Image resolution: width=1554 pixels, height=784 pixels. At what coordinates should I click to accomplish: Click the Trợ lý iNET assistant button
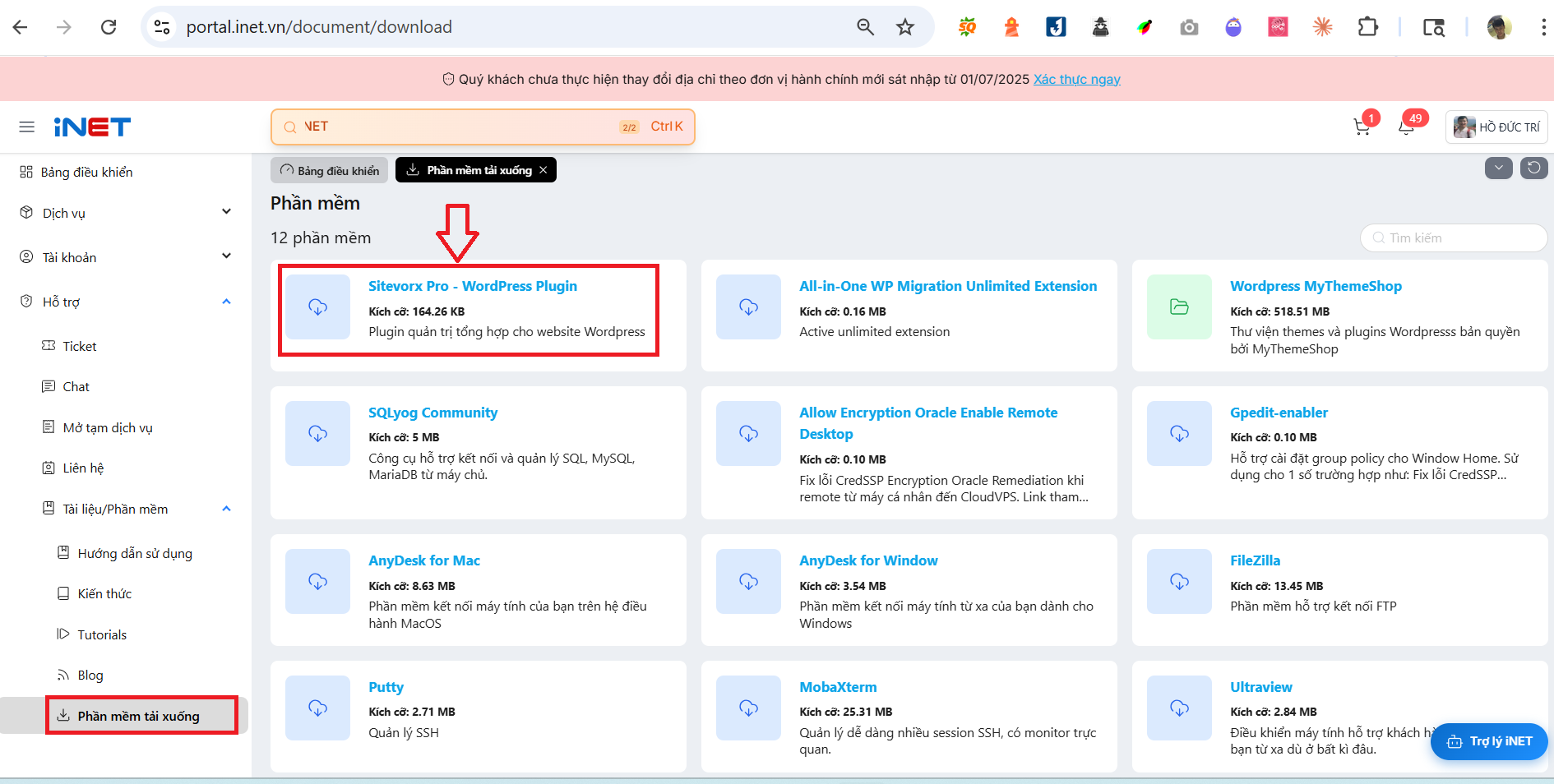click(1489, 741)
